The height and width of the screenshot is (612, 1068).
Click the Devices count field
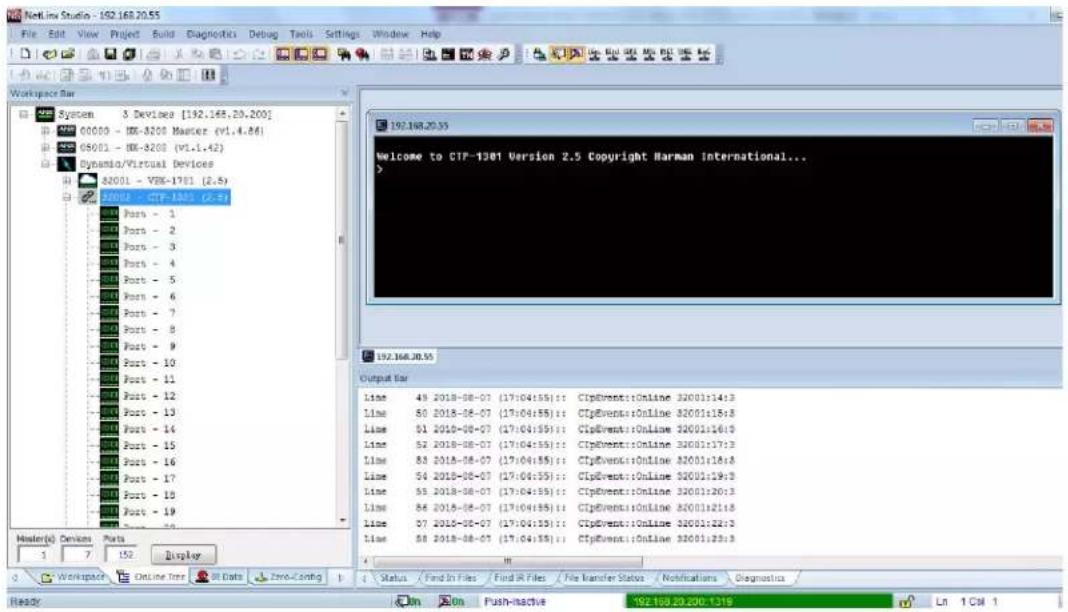pyautogui.click(x=77, y=555)
